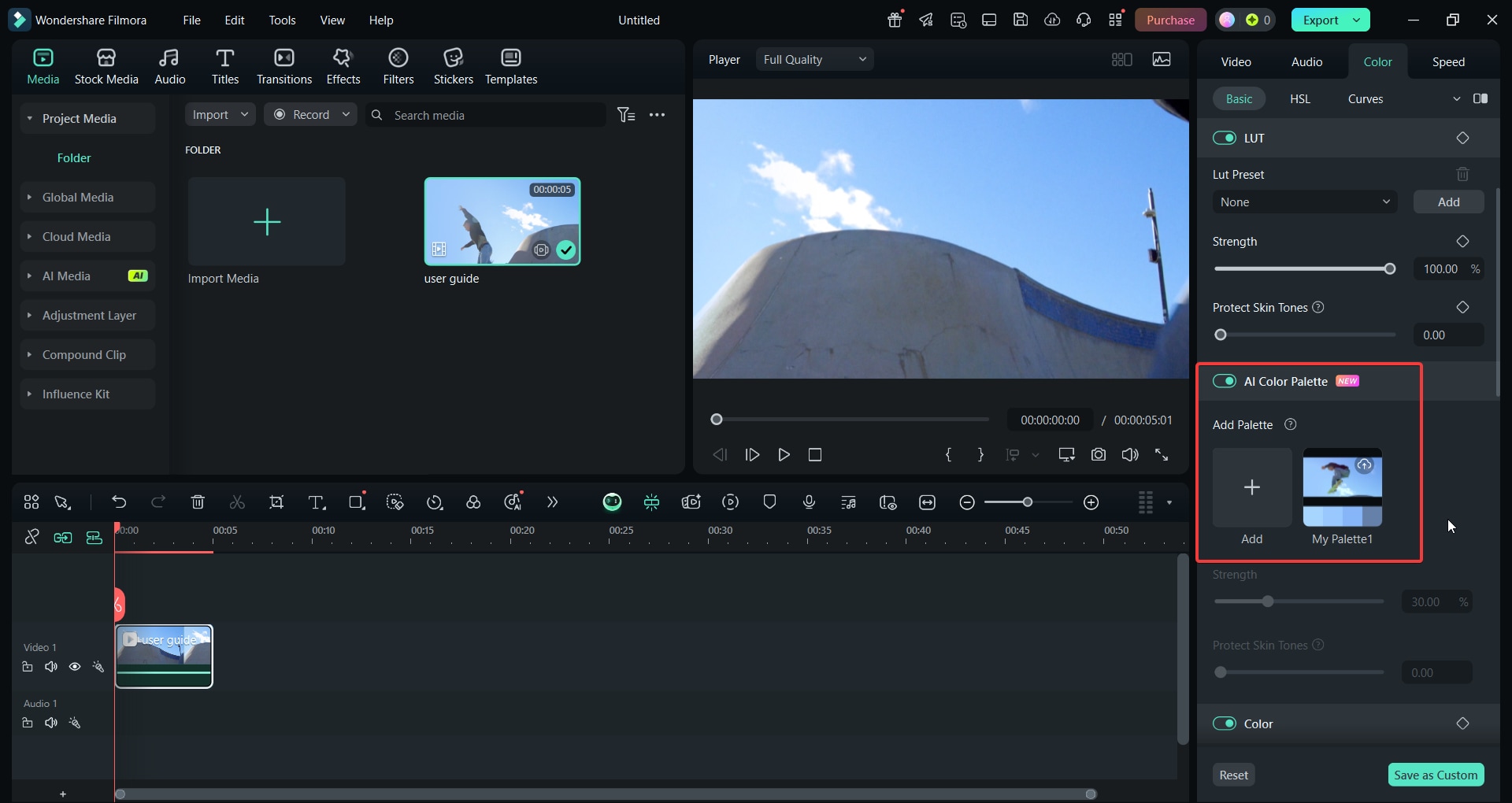
Task: Lock the Video 1 track
Action: pyautogui.click(x=28, y=667)
